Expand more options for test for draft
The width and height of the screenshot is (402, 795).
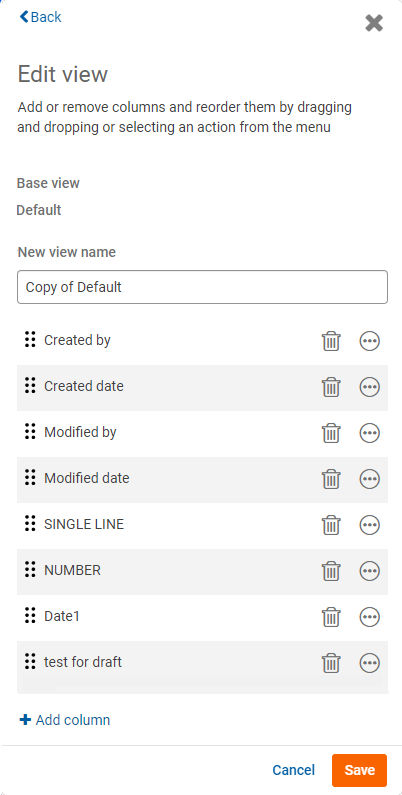point(370,663)
